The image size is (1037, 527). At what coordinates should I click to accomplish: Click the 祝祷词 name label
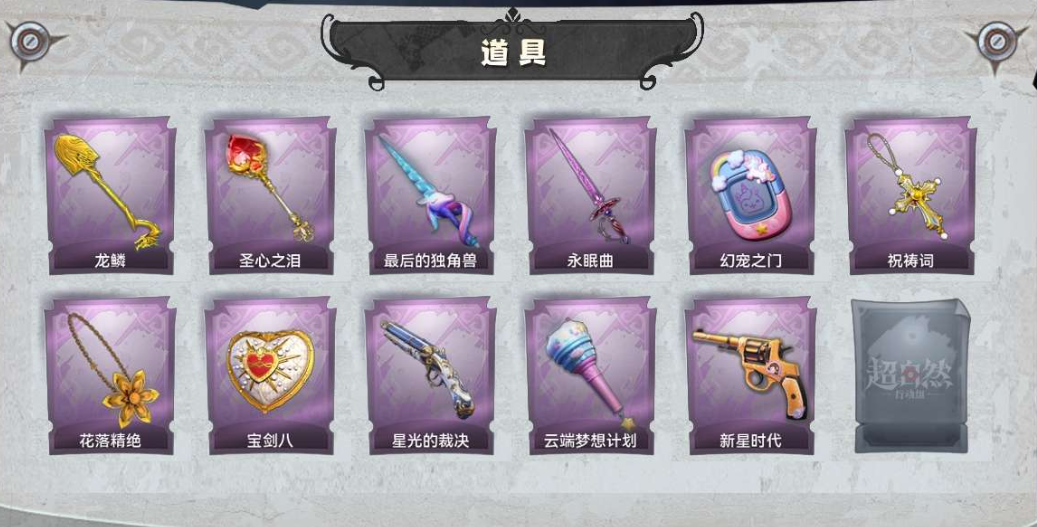click(x=911, y=261)
